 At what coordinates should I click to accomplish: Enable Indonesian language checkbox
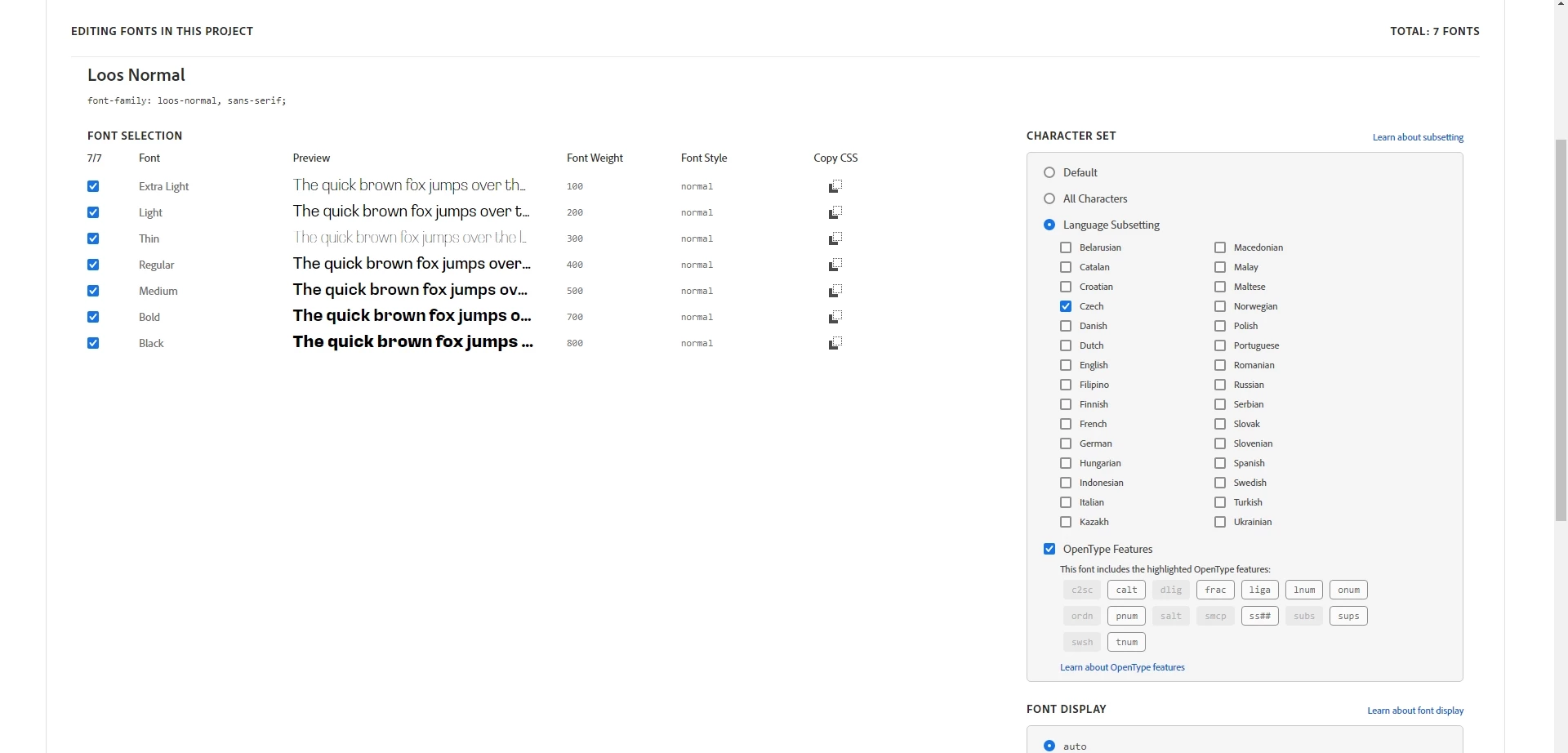1066,483
